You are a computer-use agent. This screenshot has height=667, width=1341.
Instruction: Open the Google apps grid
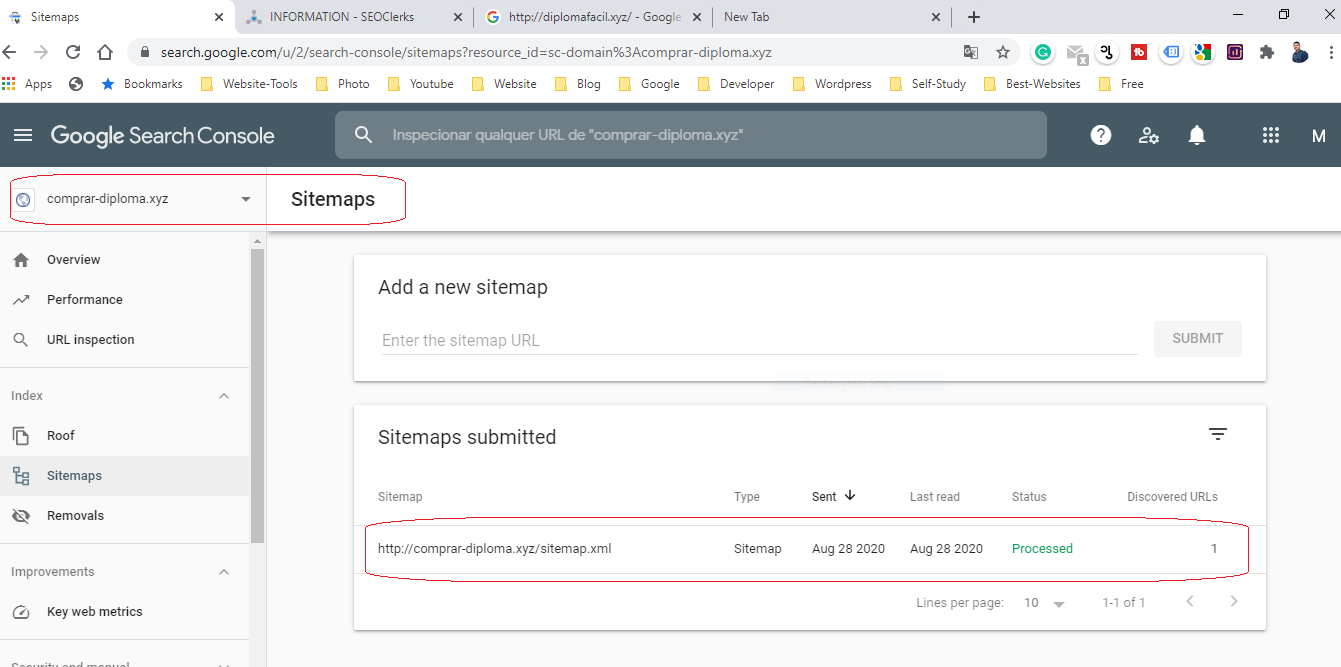pyautogui.click(x=1270, y=135)
